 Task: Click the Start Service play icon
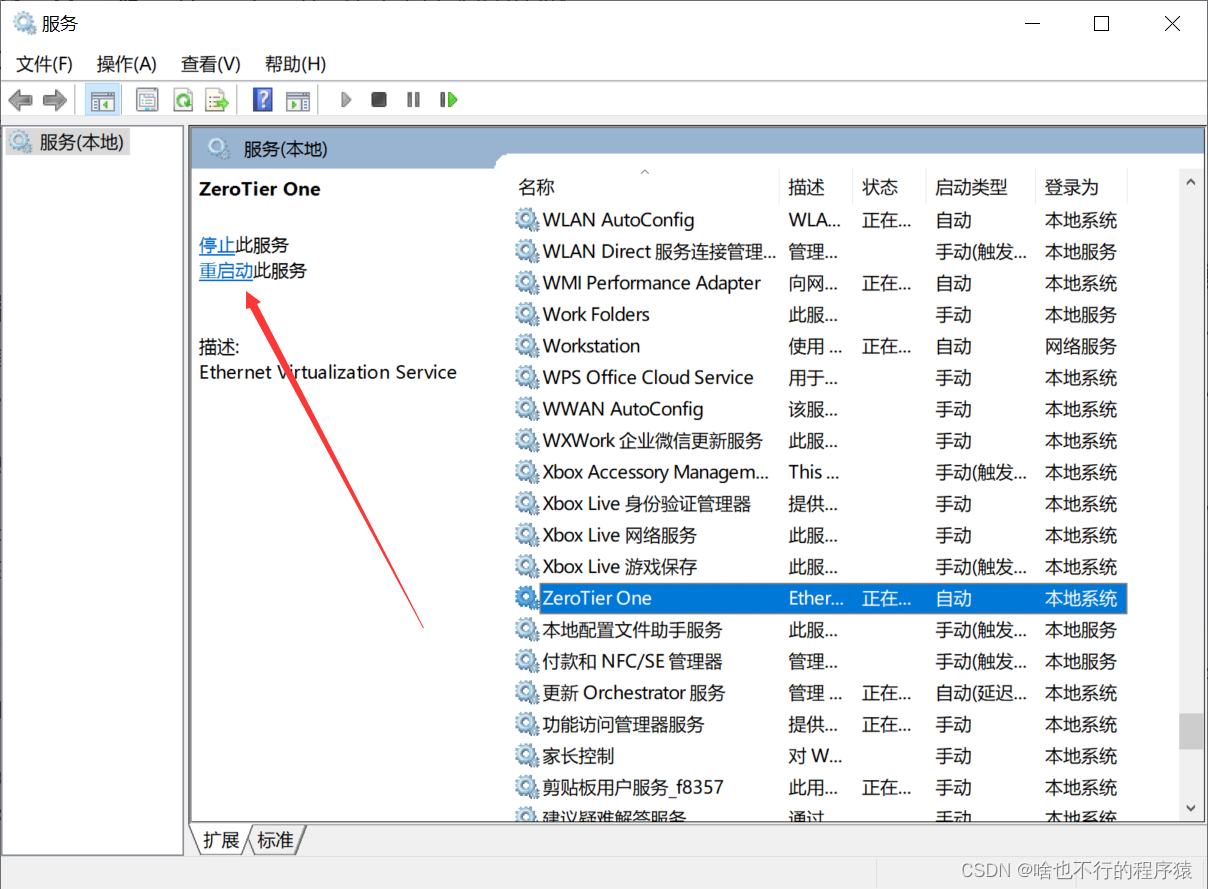(346, 100)
